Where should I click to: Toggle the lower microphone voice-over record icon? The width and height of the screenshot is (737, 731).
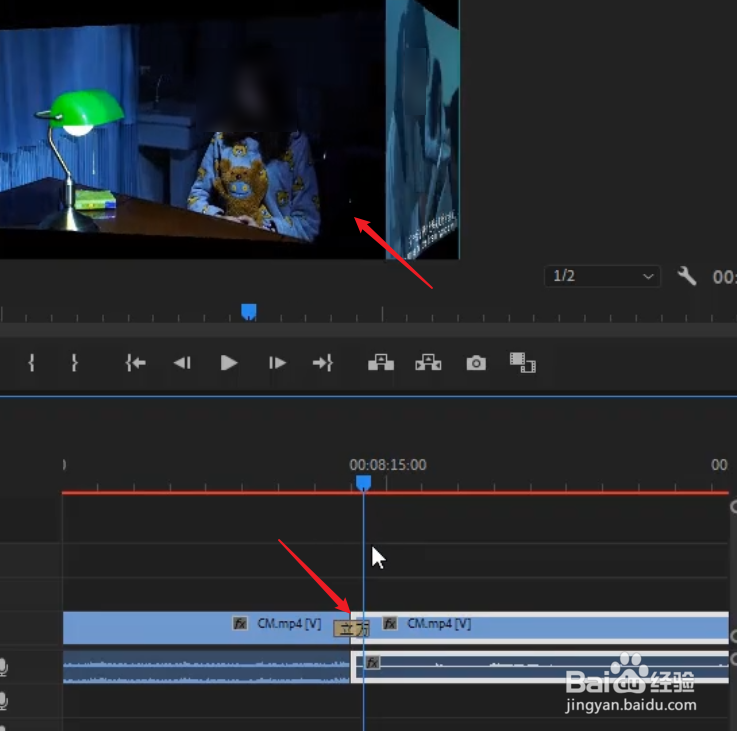3,701
